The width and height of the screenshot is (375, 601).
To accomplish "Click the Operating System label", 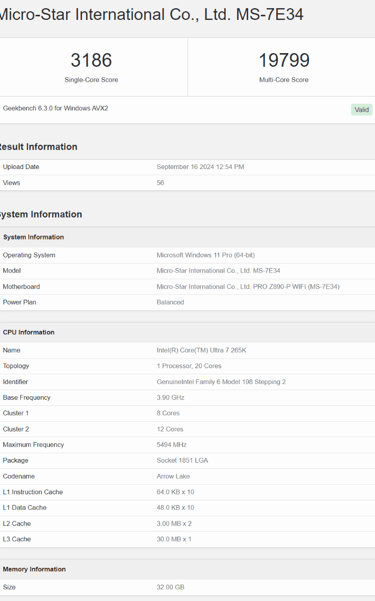I will point(29,255).
